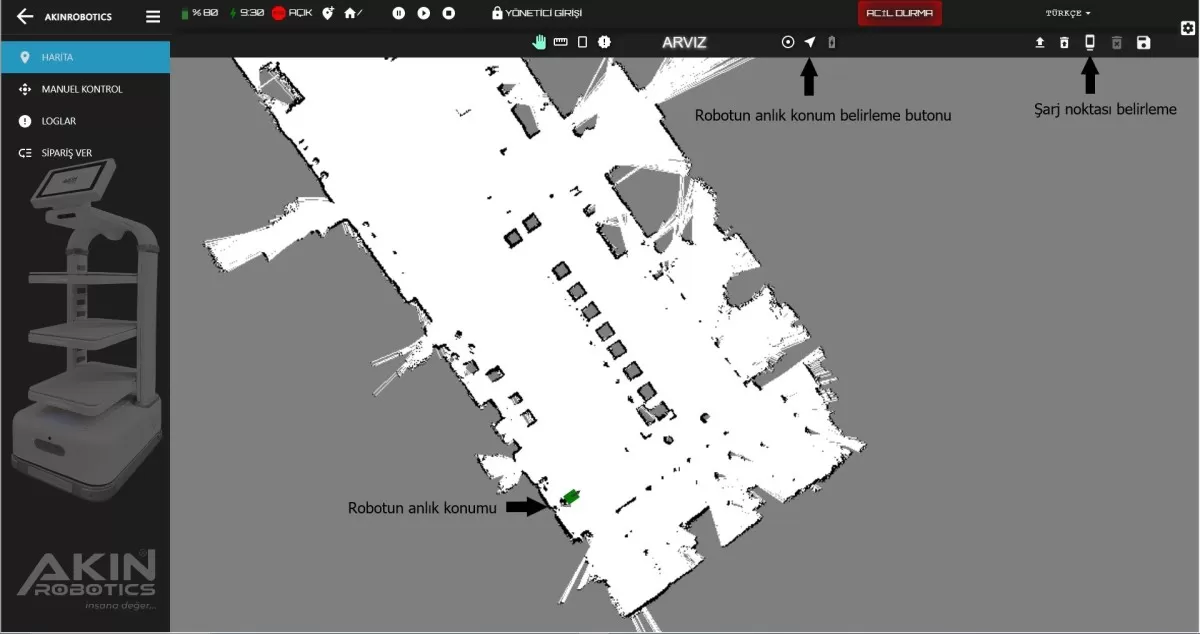The height and width of the screenshot is (634, 1200).
Task: Click the circular target point icon
Action: point(788,42)
